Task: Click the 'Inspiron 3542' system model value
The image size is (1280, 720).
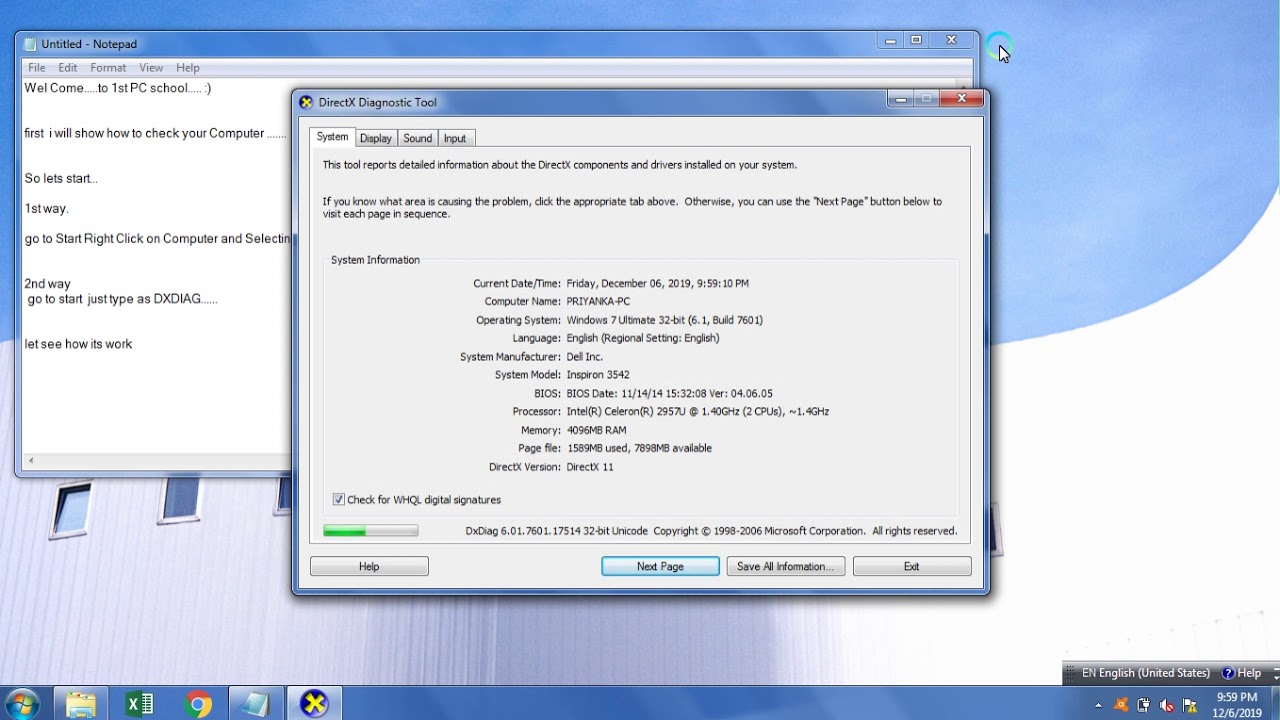Action: [x=598, y=375]
